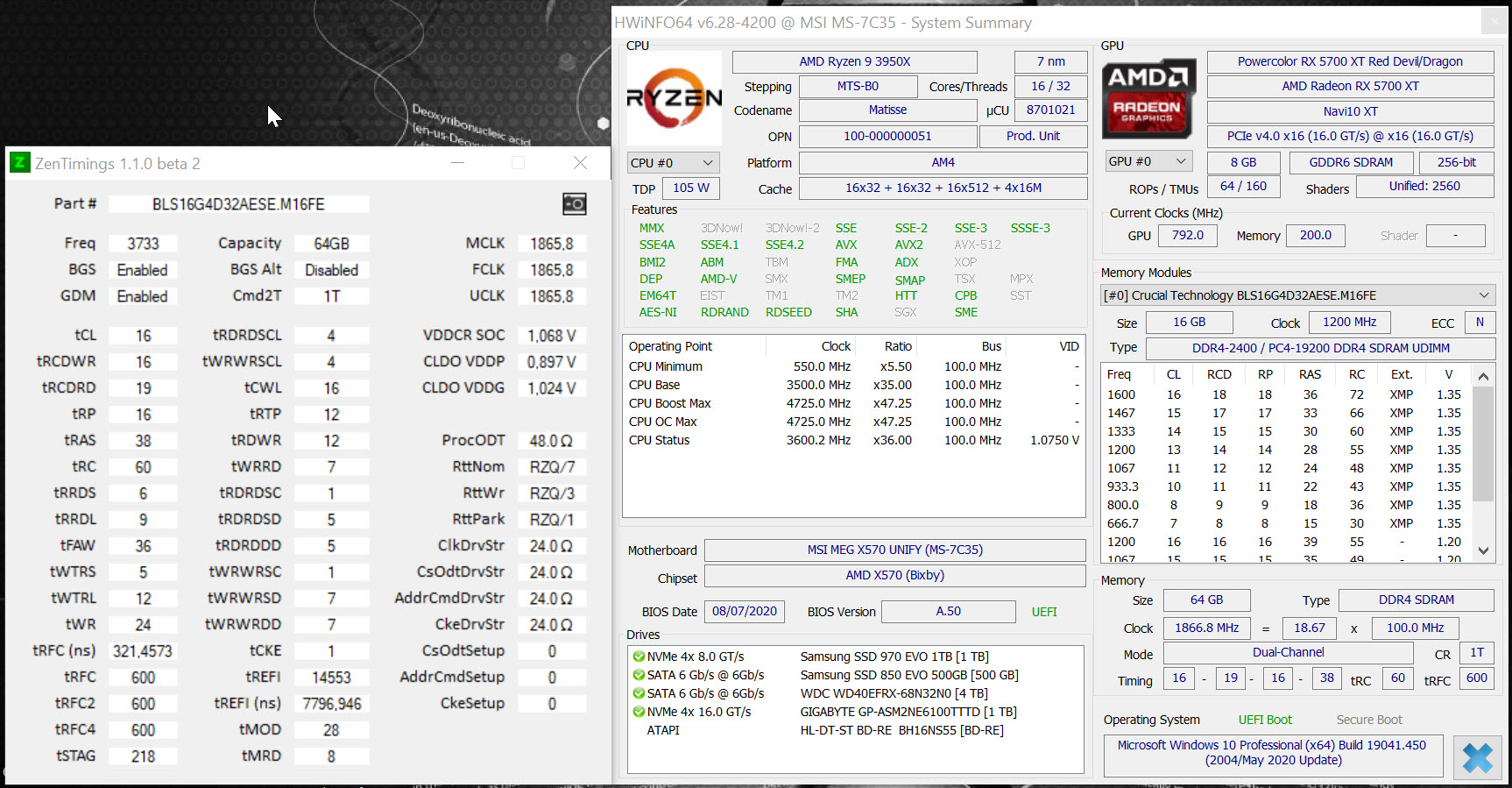Click the TDP 105 W field
Image resolution: width=1512 pixels, height=788 pixels.
coord(691,188)
